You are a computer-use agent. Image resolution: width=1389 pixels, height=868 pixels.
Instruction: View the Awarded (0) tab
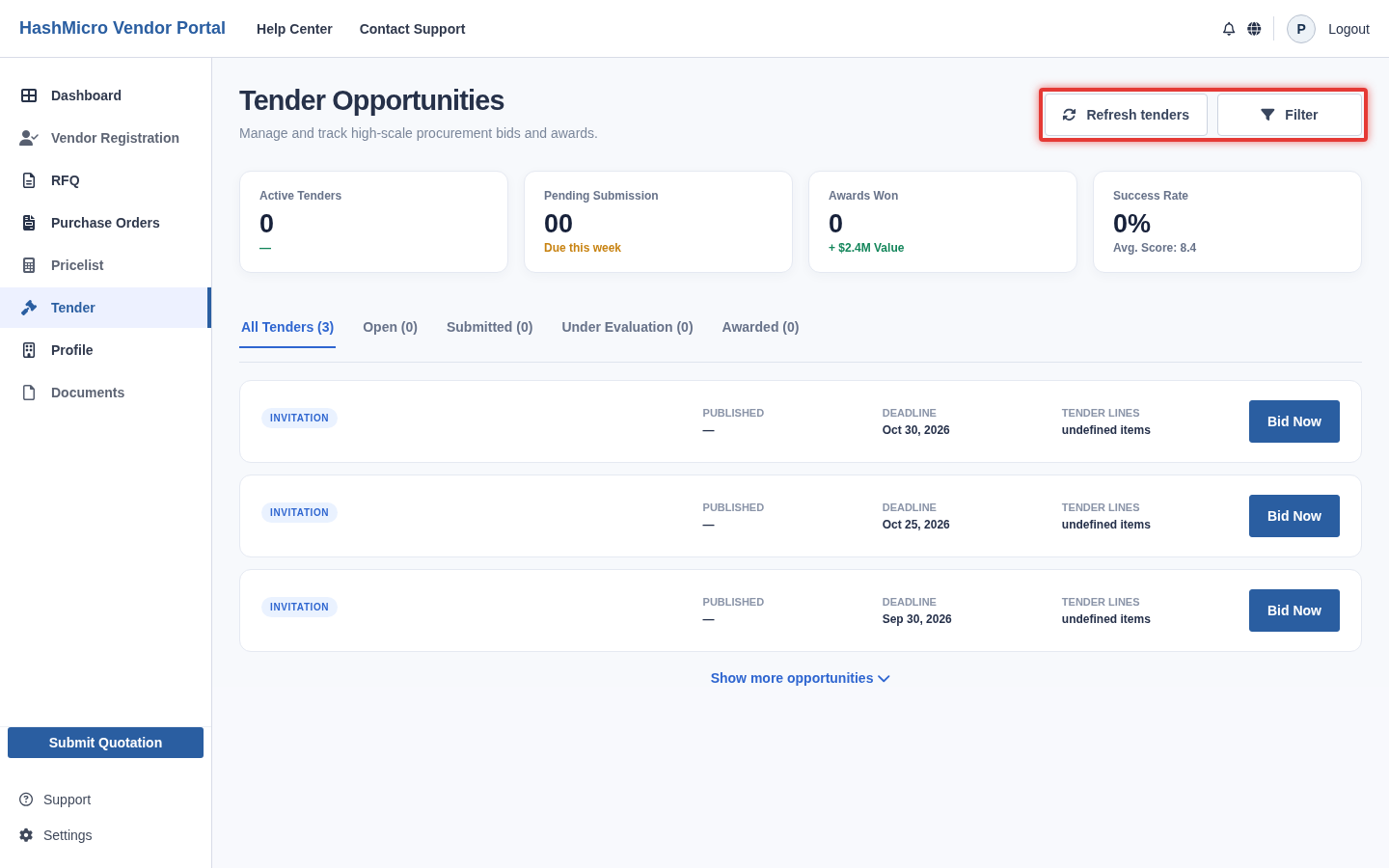pos(760,327)
